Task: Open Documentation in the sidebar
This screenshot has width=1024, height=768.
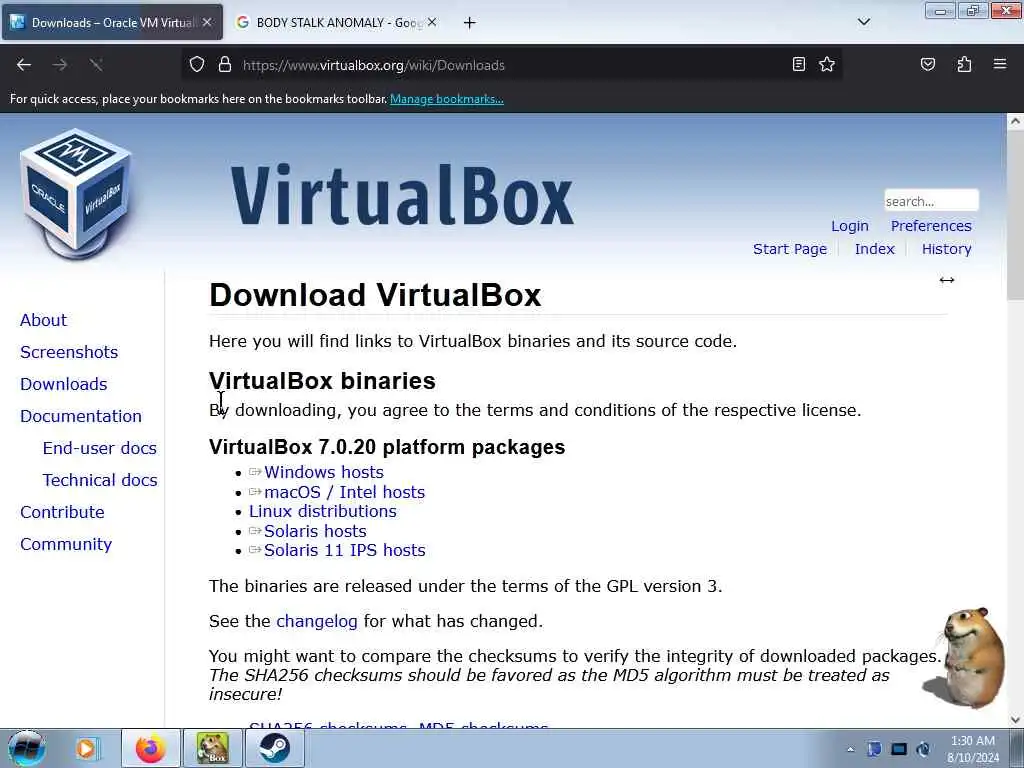Action: click(x=81, y=416)
